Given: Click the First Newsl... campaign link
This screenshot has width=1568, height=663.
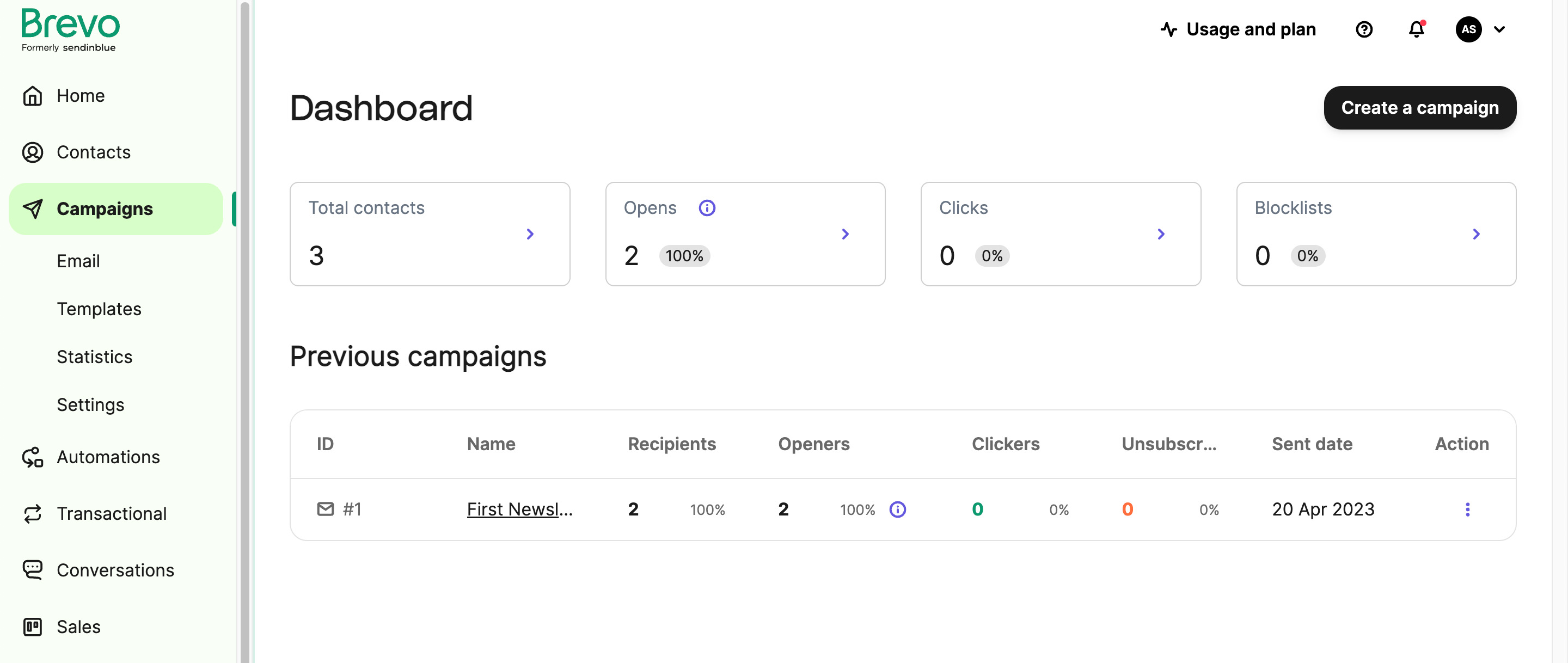Looking at the screenshot, I should 520,509.
